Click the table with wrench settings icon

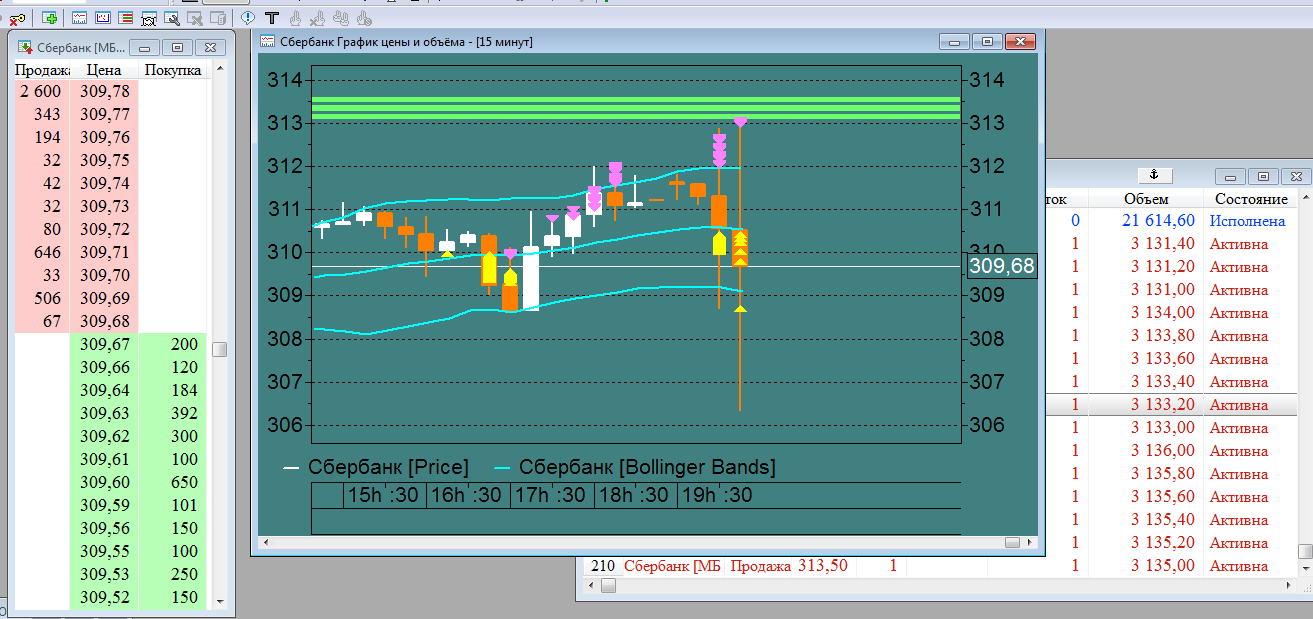click(172, 18)
